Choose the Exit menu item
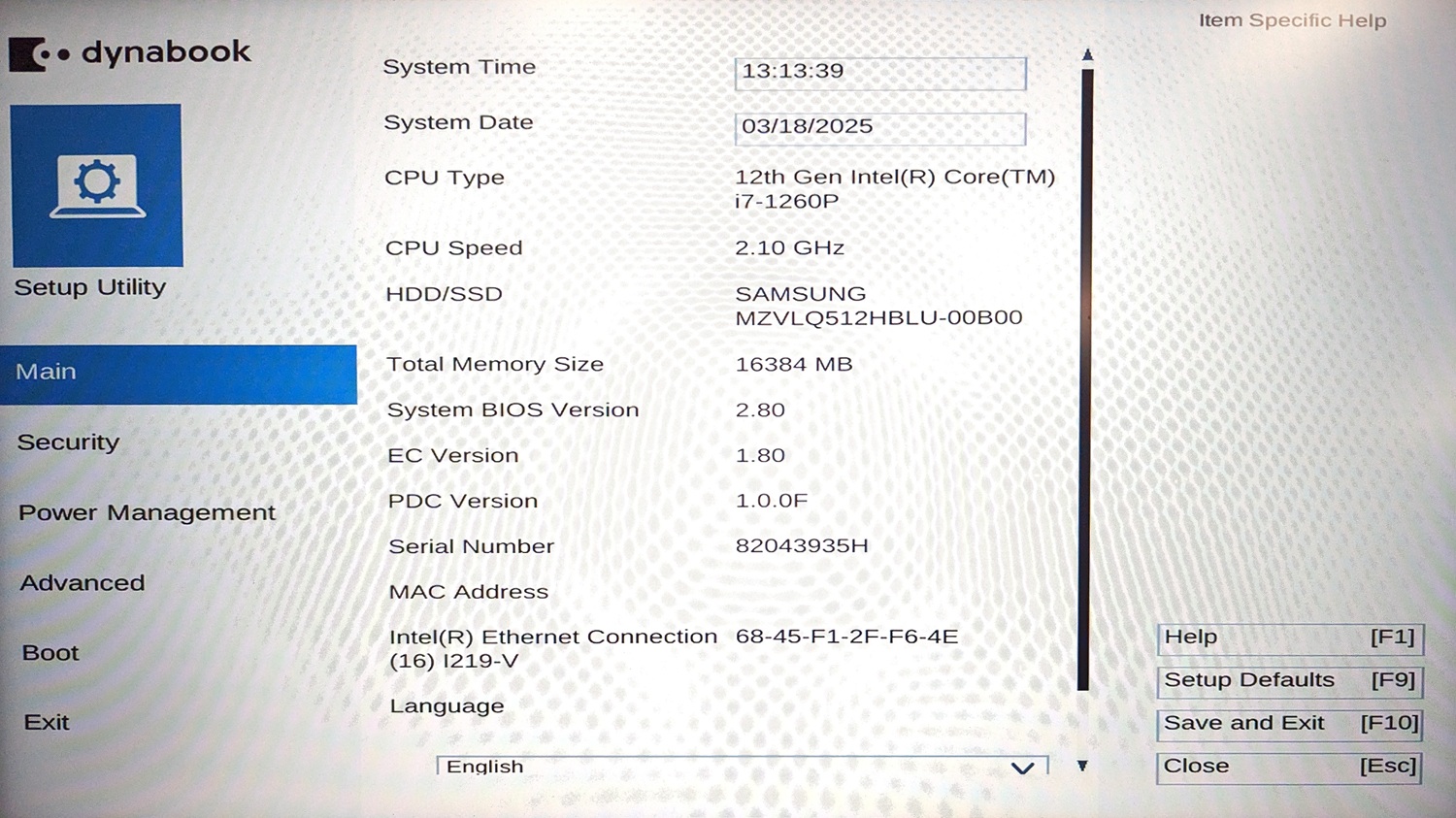Image resolution: width=1456 pixels, height=818 pixels. point(47,723)
